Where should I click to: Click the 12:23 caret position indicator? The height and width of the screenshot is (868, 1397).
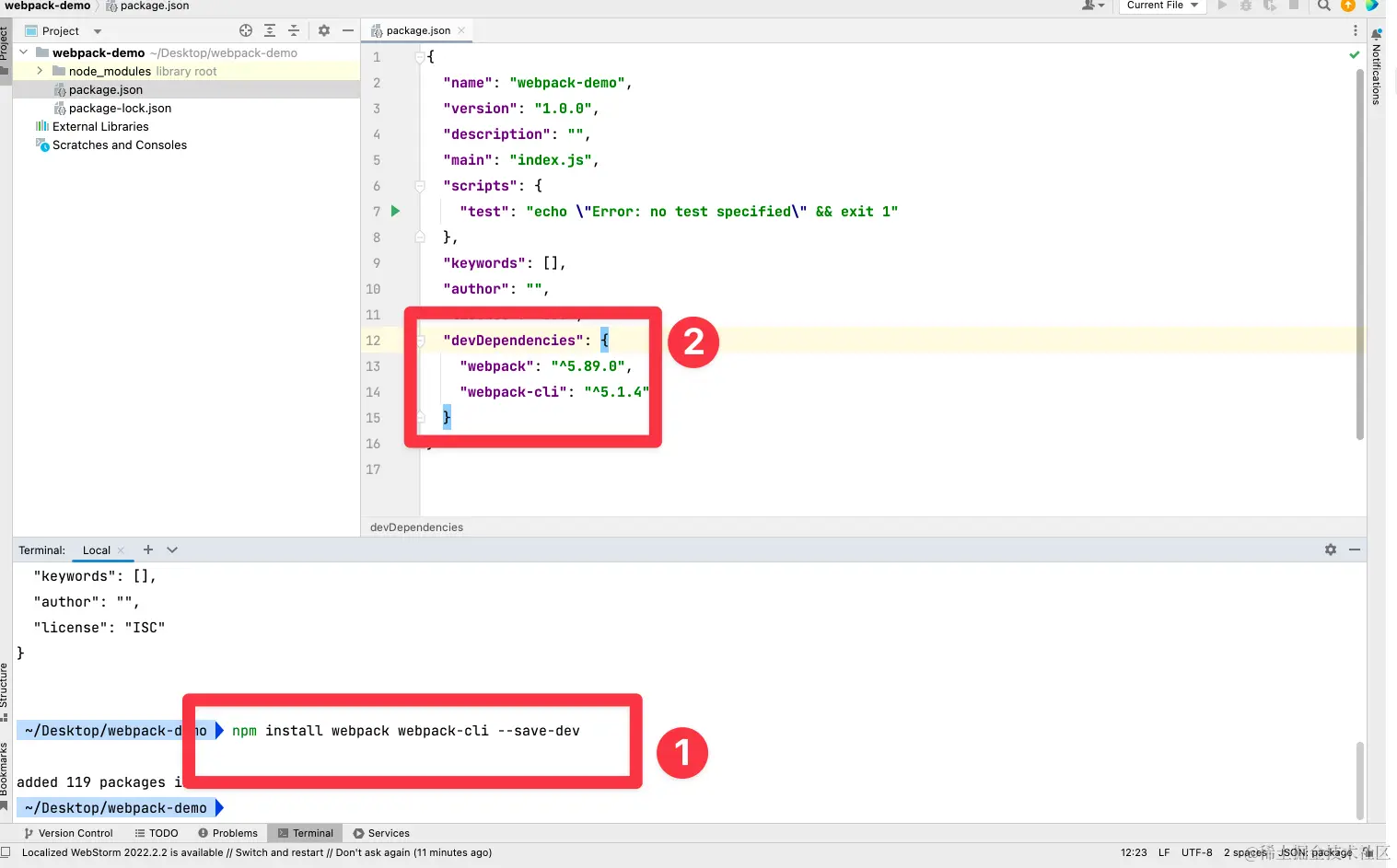(1134, 852)
